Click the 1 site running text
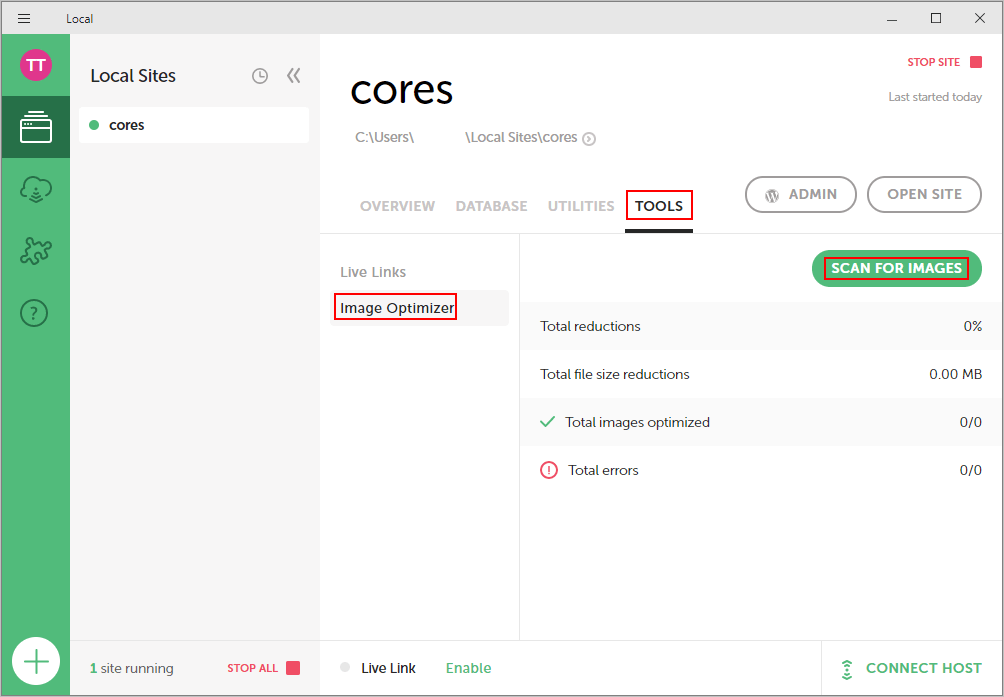This screenshot has height=697, width=1004. click(131, 668)
